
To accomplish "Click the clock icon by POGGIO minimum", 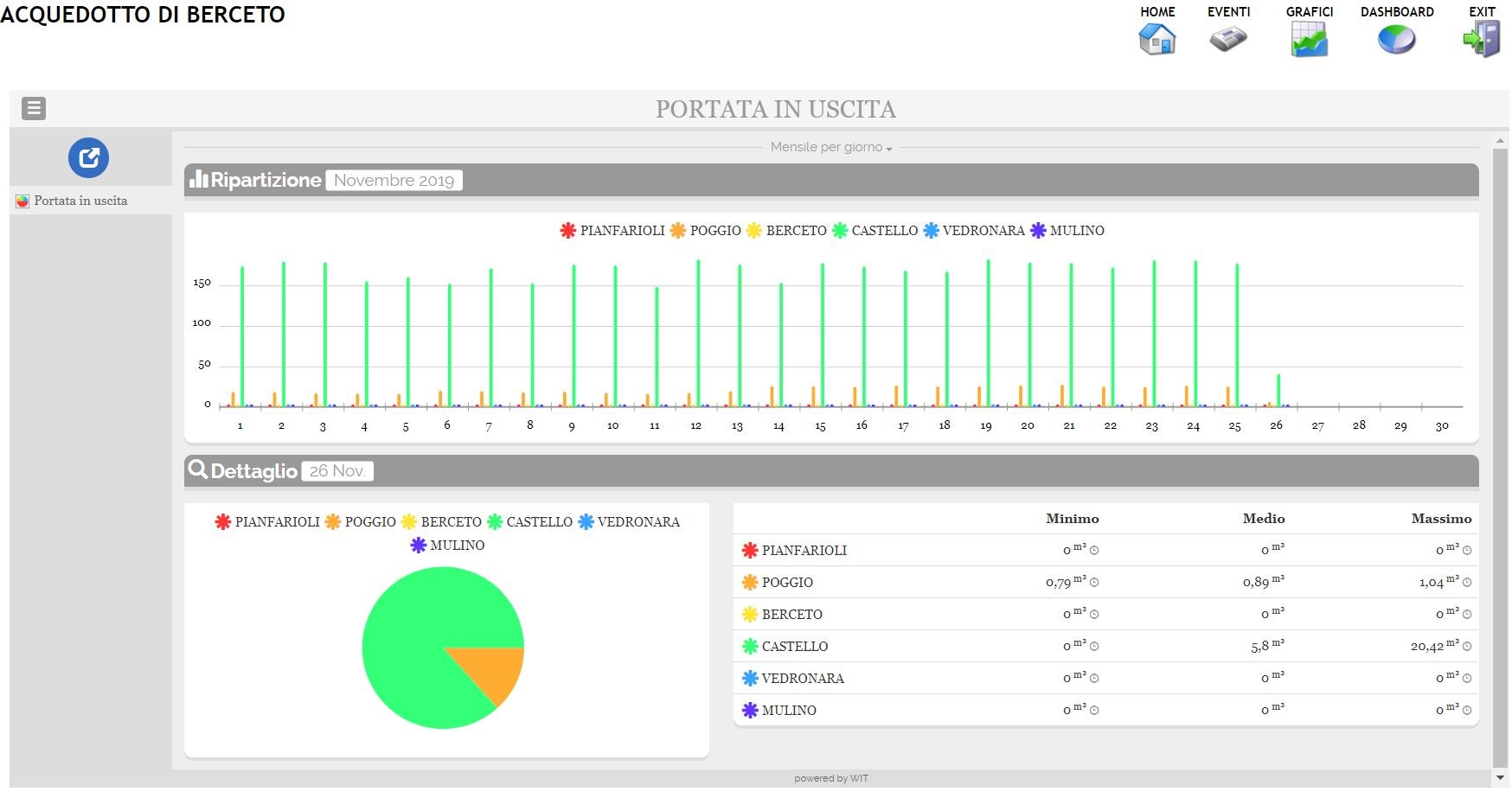I will tap(1094, 583).
